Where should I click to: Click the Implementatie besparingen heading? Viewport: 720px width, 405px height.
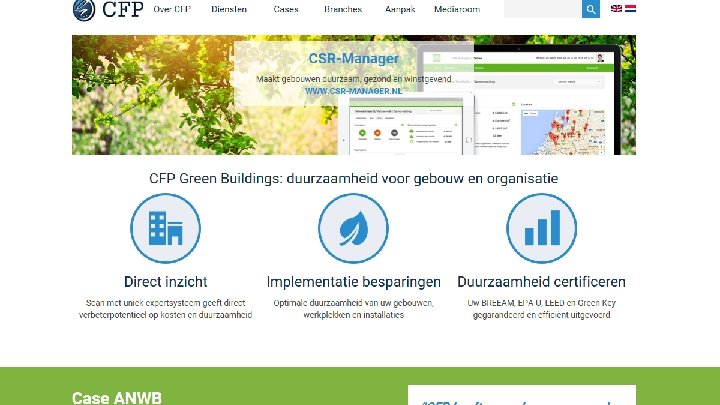click(x=354, y=281)
